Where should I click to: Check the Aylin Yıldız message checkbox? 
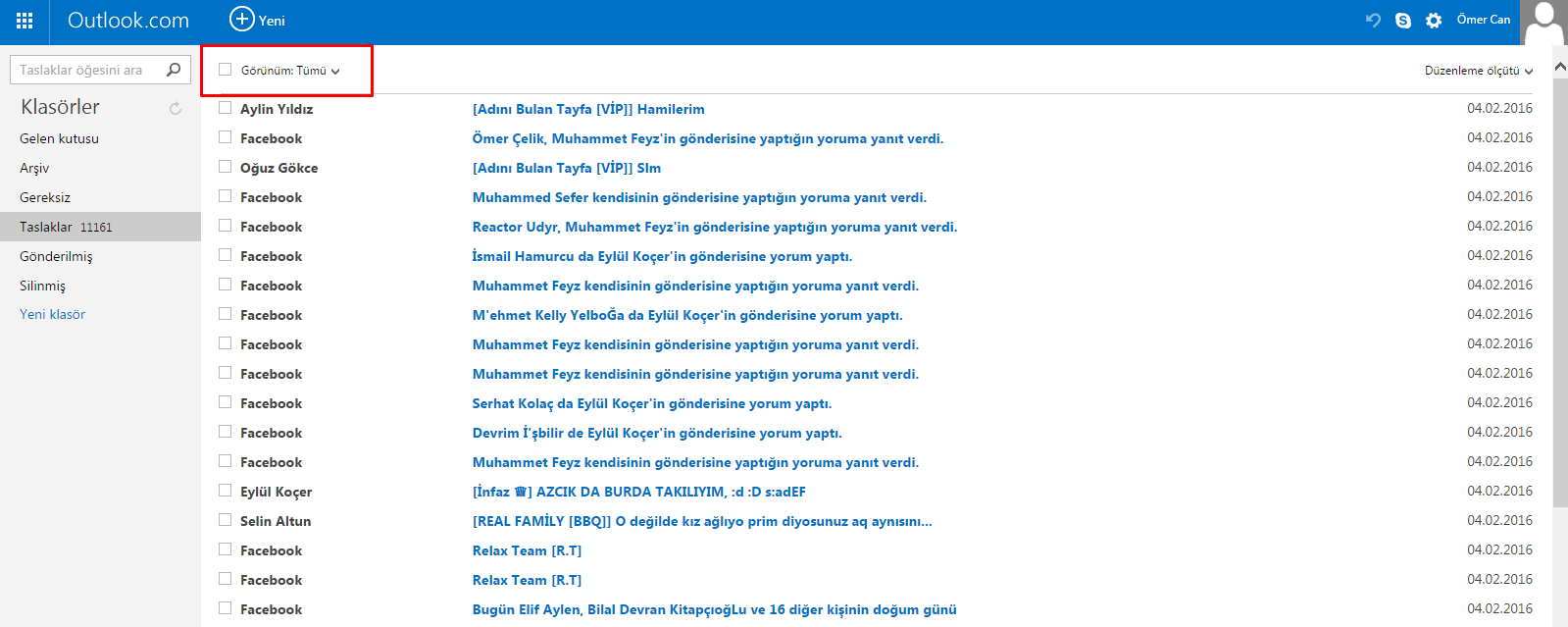point(226,108)
